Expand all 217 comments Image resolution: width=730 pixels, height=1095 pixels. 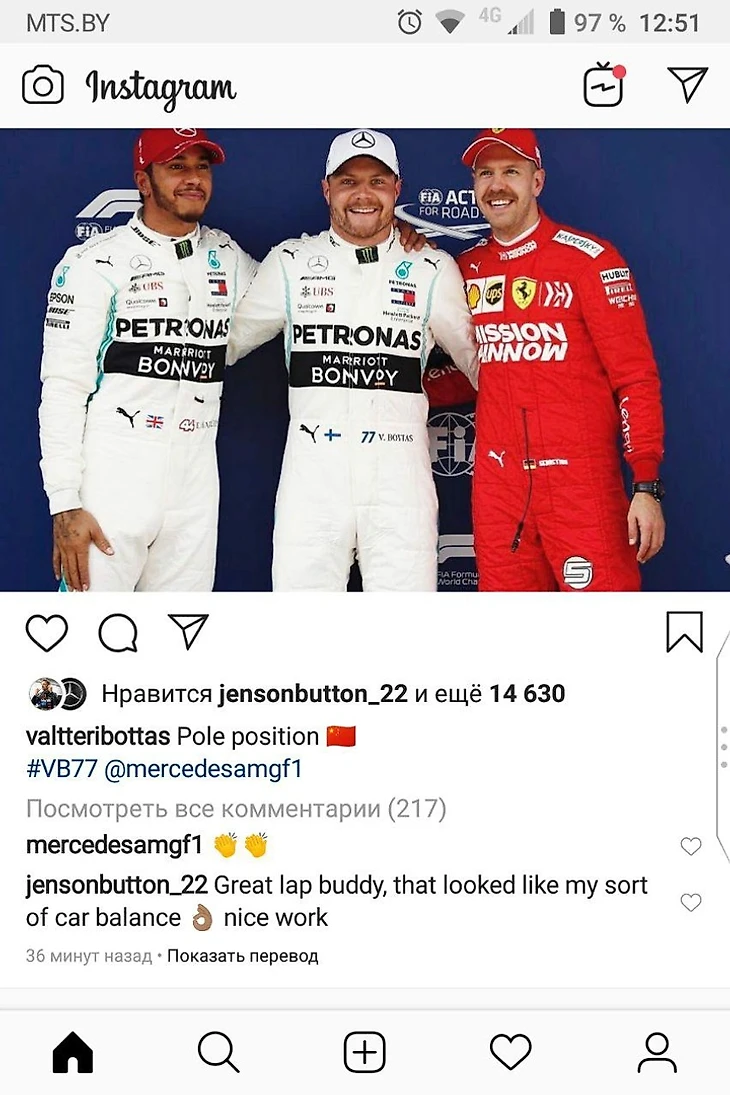236,809
